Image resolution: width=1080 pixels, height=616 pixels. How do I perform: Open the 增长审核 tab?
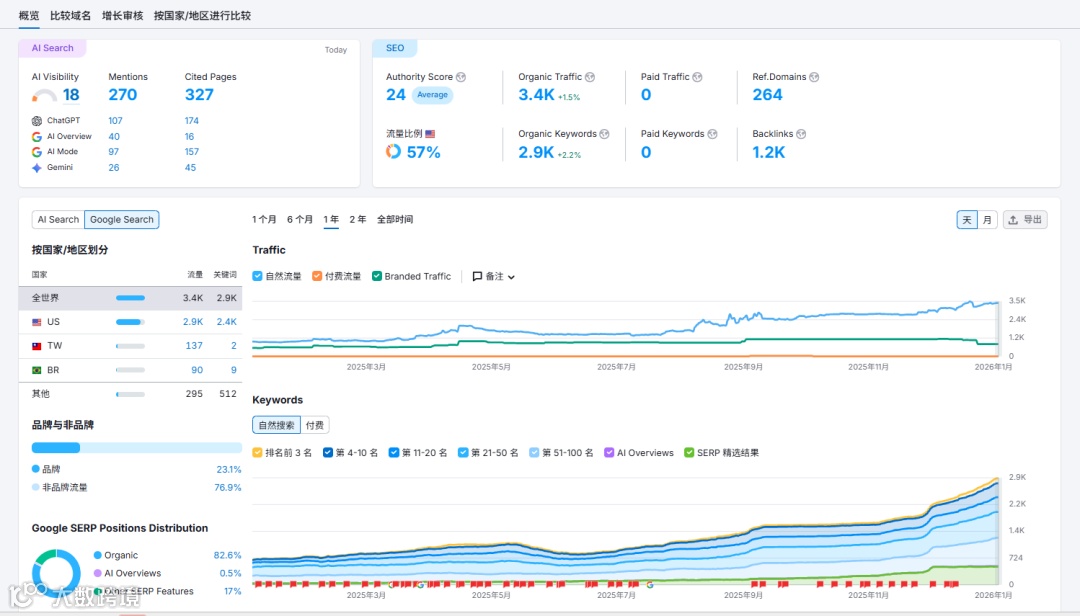[x=123, y=15]
